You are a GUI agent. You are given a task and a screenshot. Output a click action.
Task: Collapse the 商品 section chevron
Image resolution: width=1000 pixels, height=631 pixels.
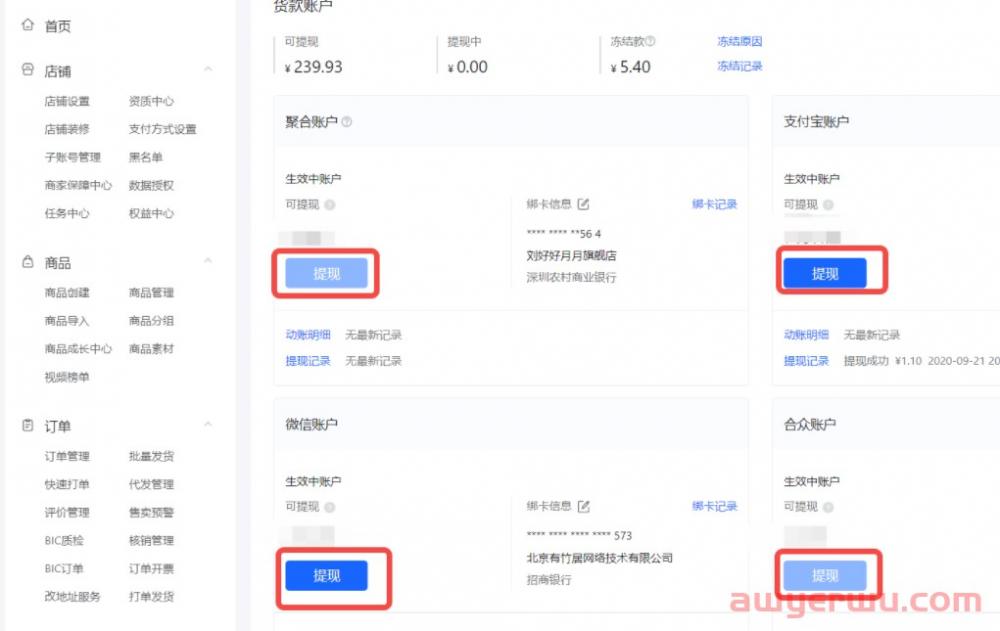pos(208,260)
